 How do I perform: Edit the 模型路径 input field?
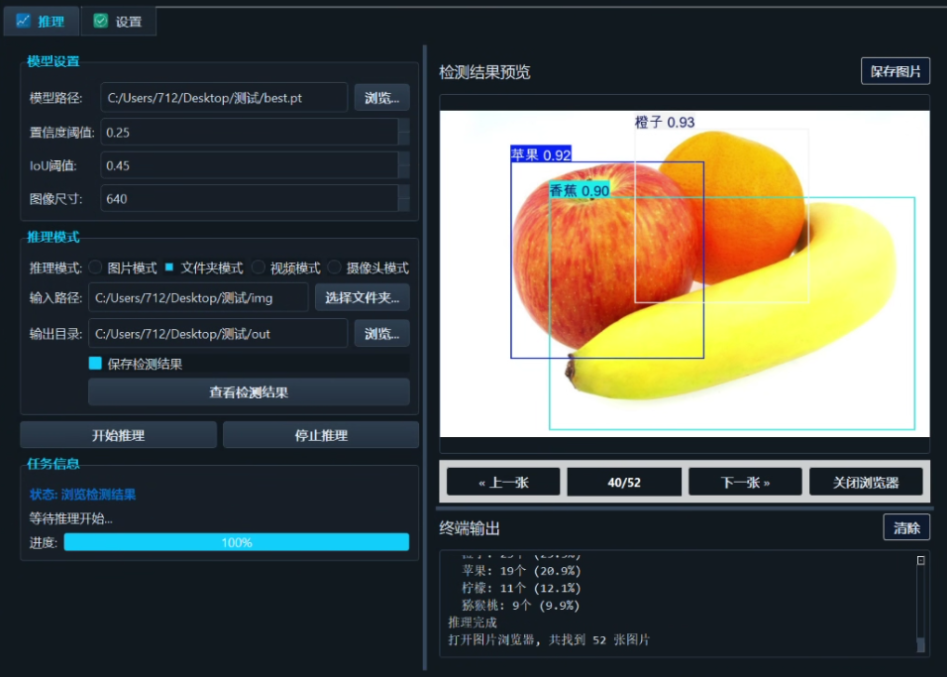click(224, 98)
